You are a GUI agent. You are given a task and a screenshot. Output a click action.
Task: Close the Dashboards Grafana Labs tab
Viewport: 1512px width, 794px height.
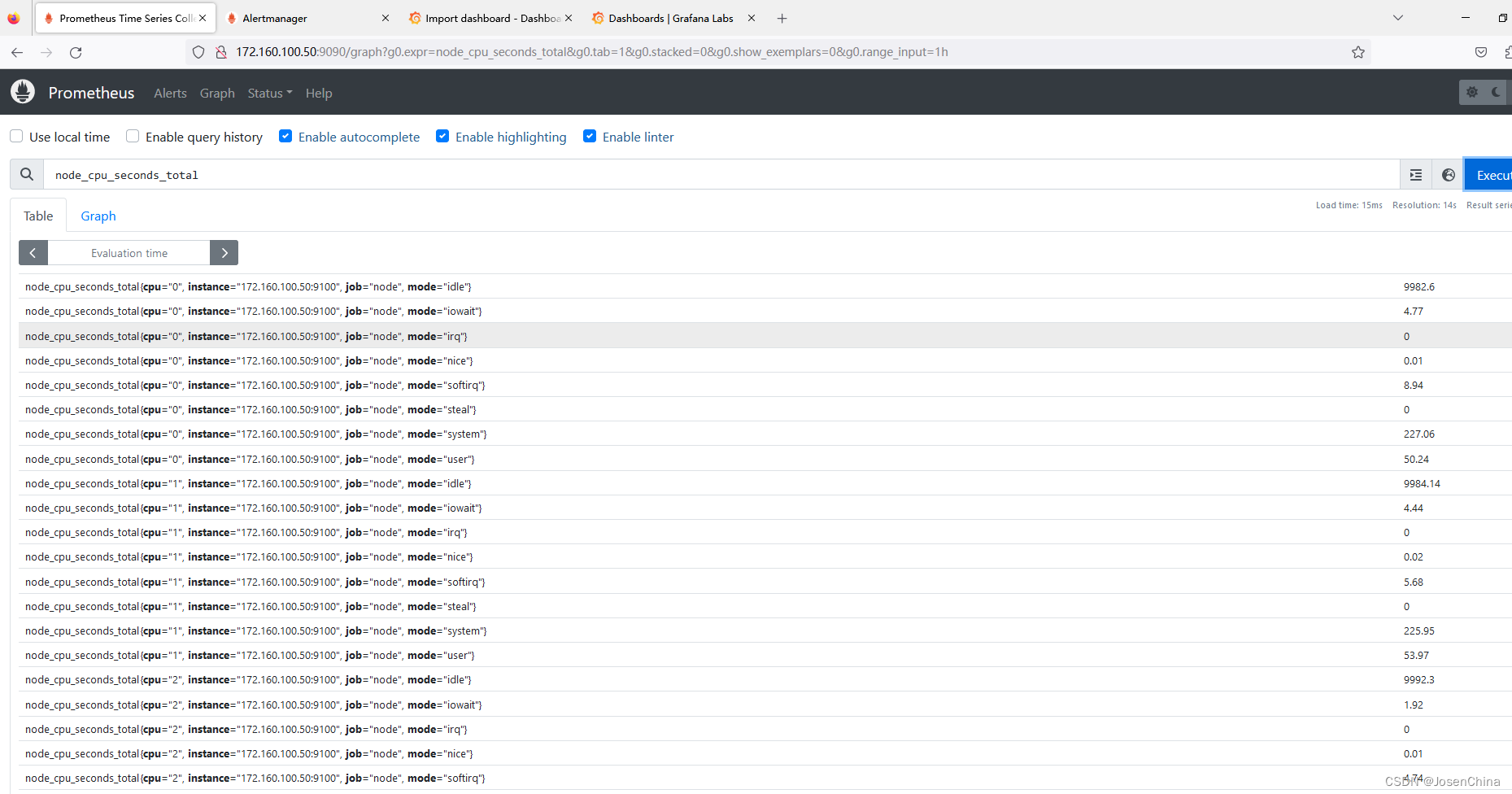[x=752, y=18]
